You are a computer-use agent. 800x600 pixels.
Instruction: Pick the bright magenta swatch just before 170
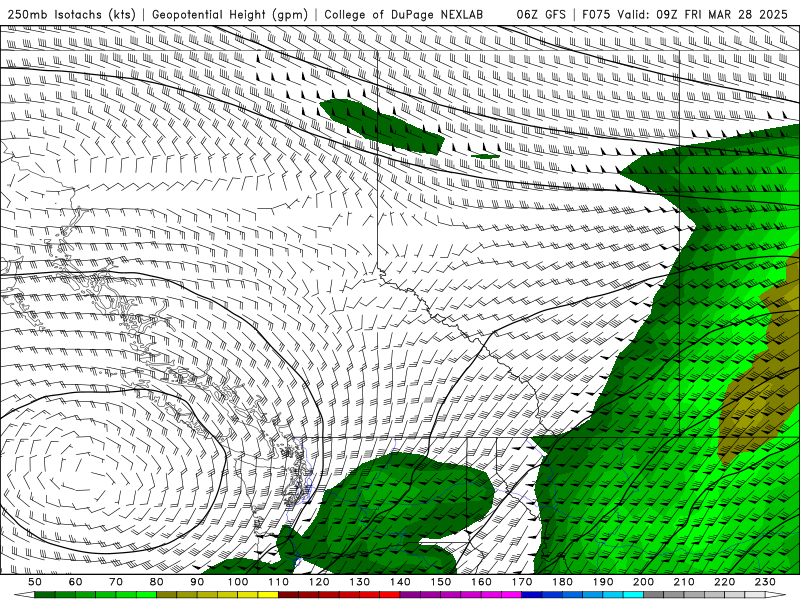coord(511,595)
